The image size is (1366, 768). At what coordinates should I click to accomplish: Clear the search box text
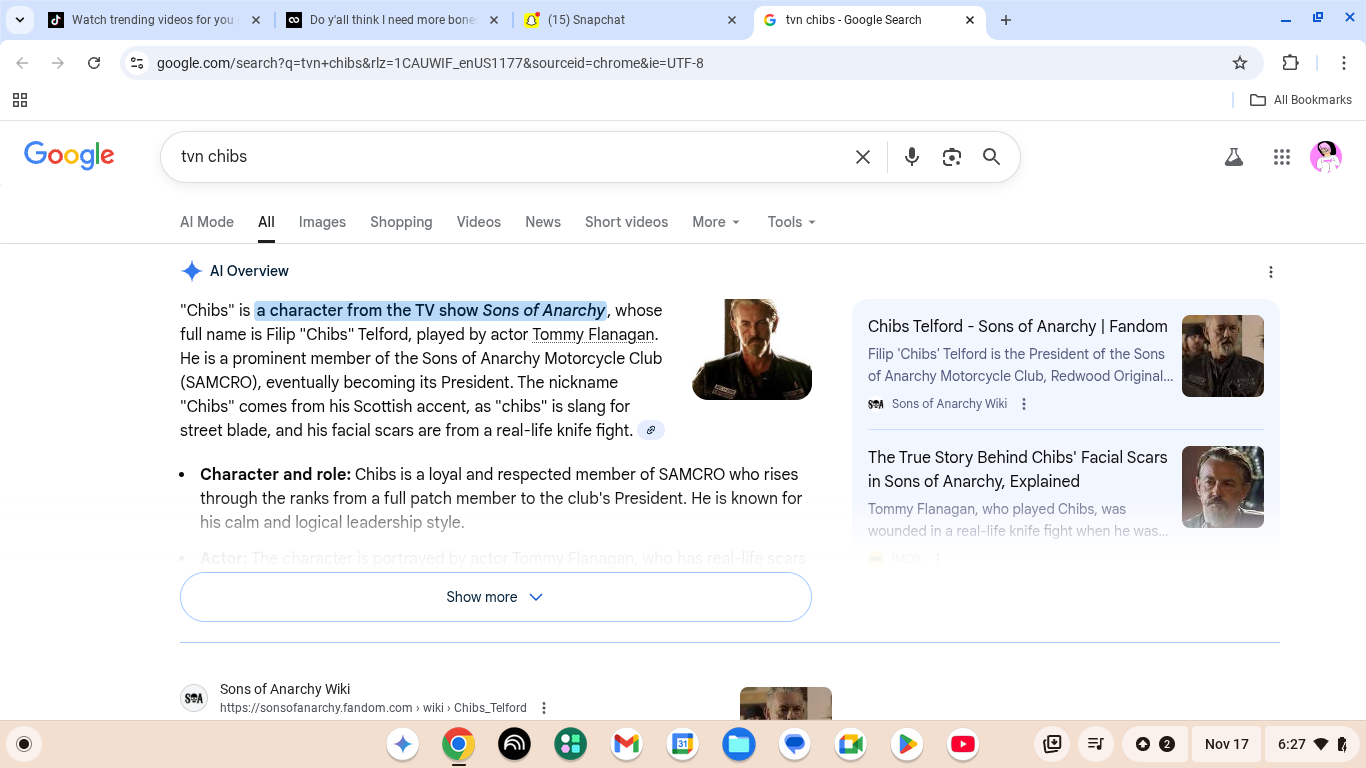click(x=862, y=157)
